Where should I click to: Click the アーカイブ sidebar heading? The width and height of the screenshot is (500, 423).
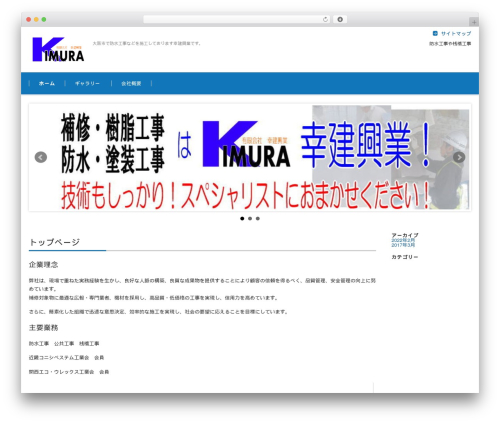pyautogui.click(x=405, y=235)
